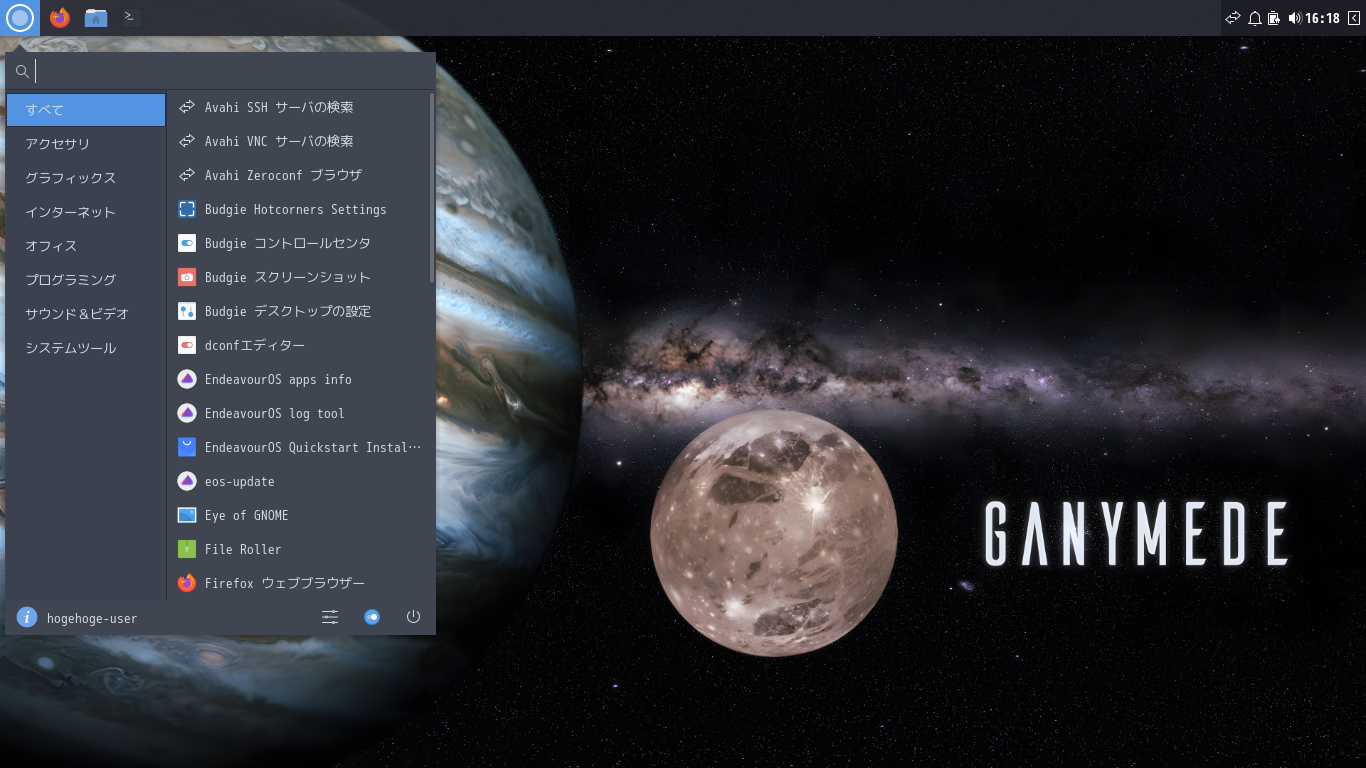Run eos-update from the app list

tap(298, 481)
